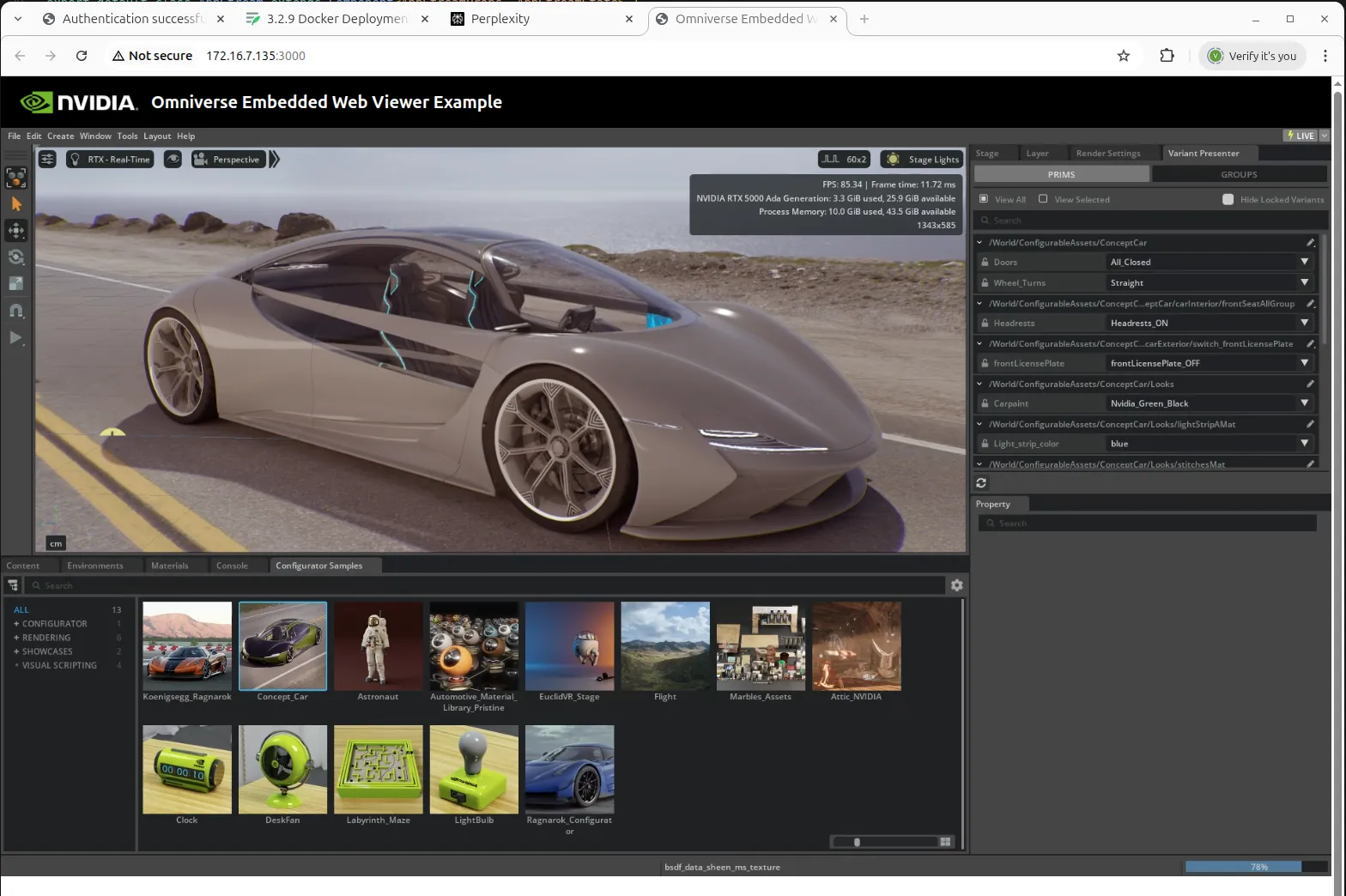Screen dimensions: 1346x896
Task: Expand the viewport toolbar double chevron
Action: tap(275, 160)
